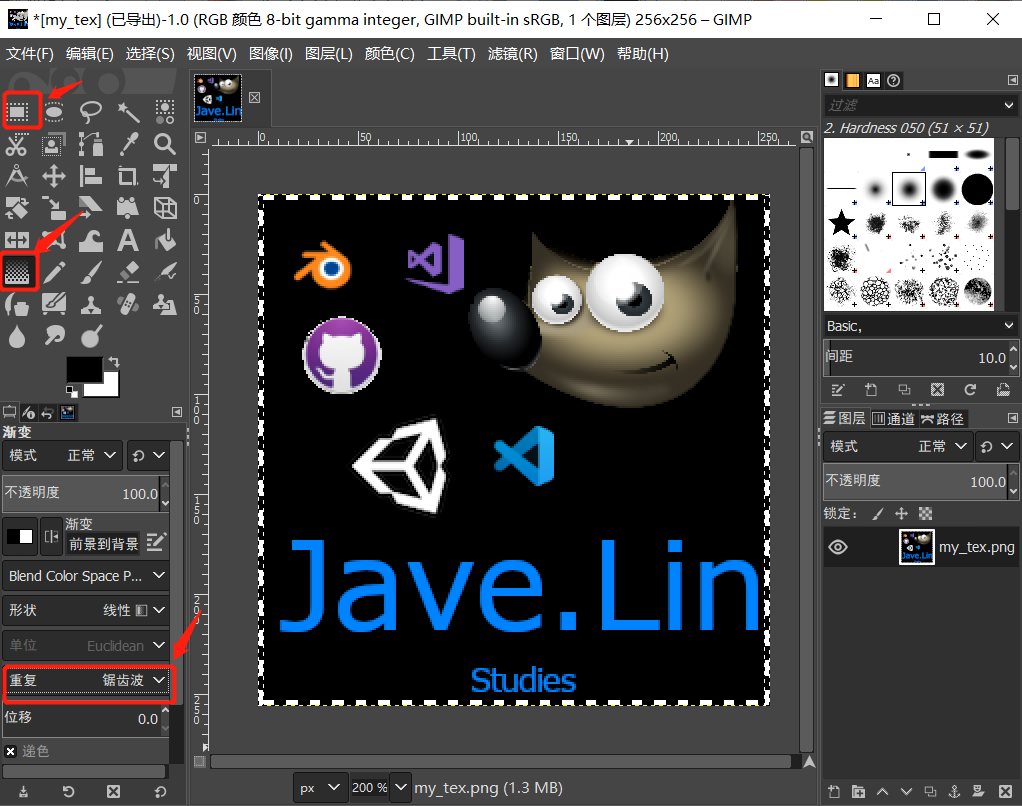Open the Basic brush tag dropdown
Image resolution: width=1022 pixels, height=806 pixels.
pyautogui.click(x=920, y=326)
